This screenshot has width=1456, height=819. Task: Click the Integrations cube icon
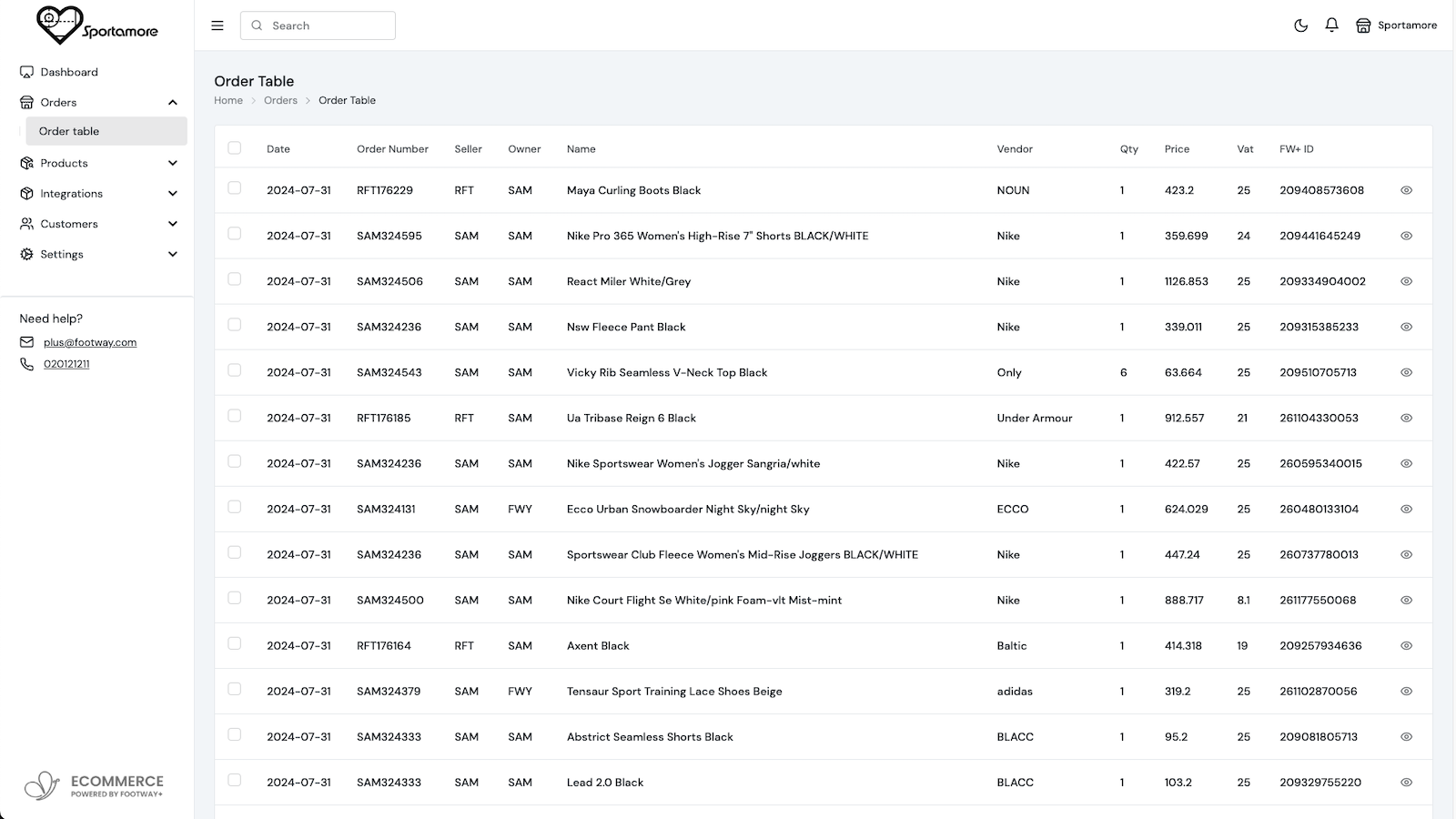27,193
